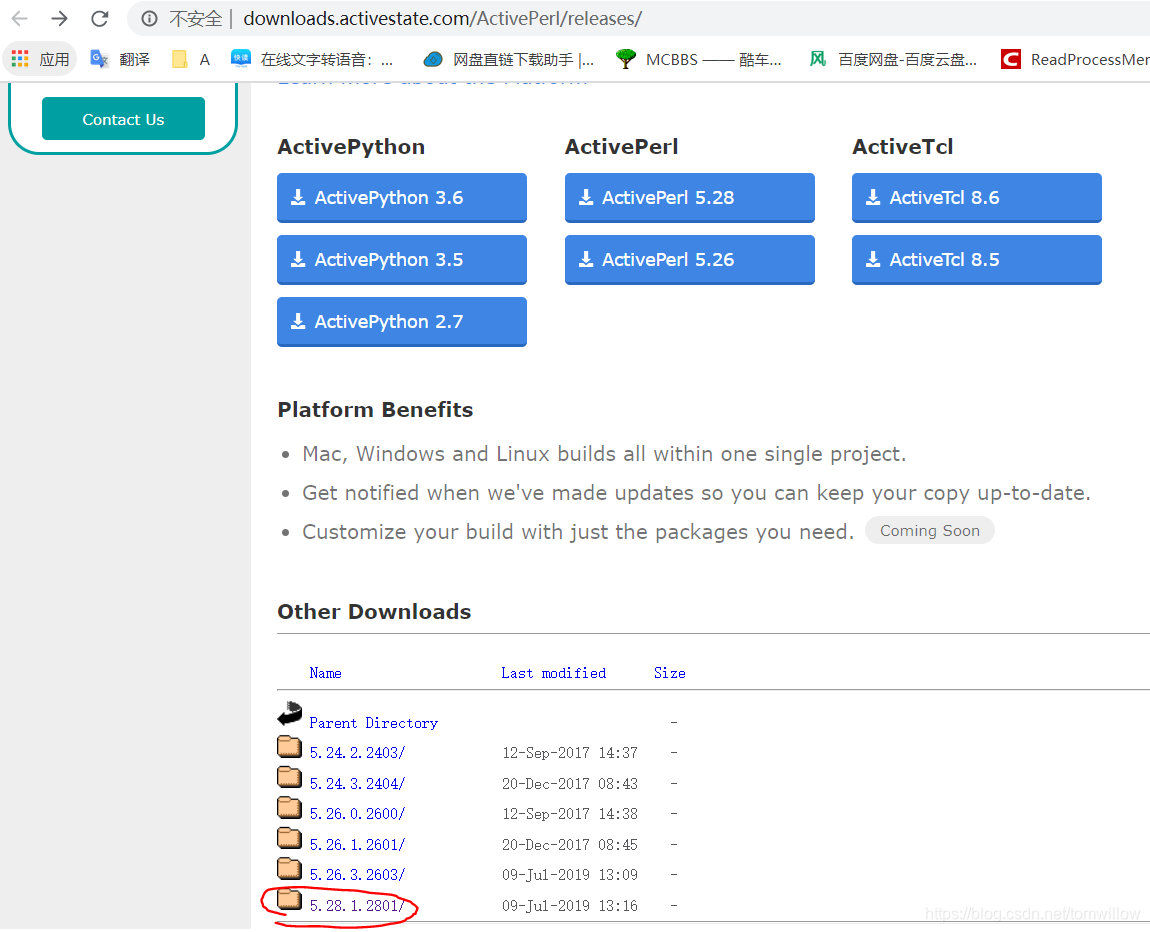The height and width of the screenshot is (932, 1150).
Task: Click folder icon beside 5.26.1.2601/
Action: pyautogui.click(x=290, y=837)
